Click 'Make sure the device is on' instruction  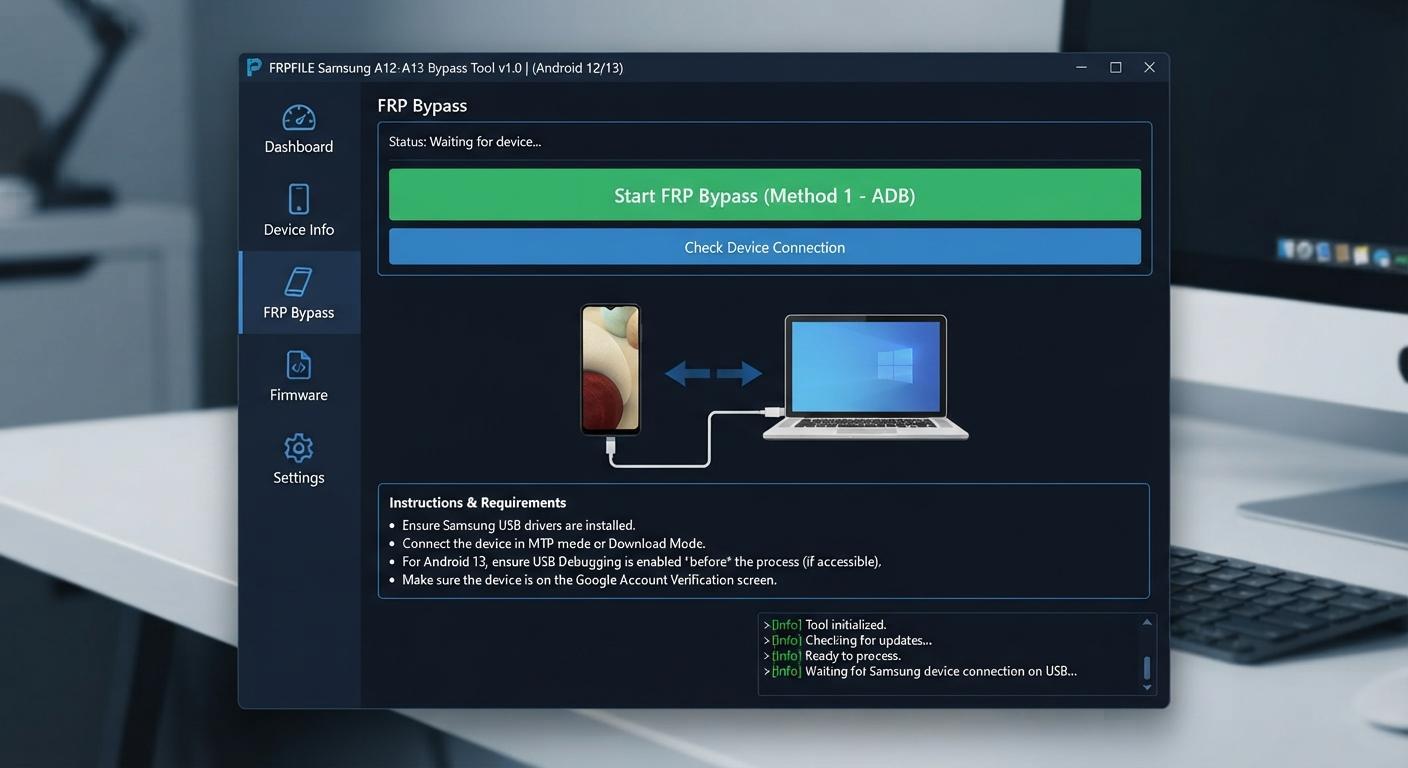589,580
